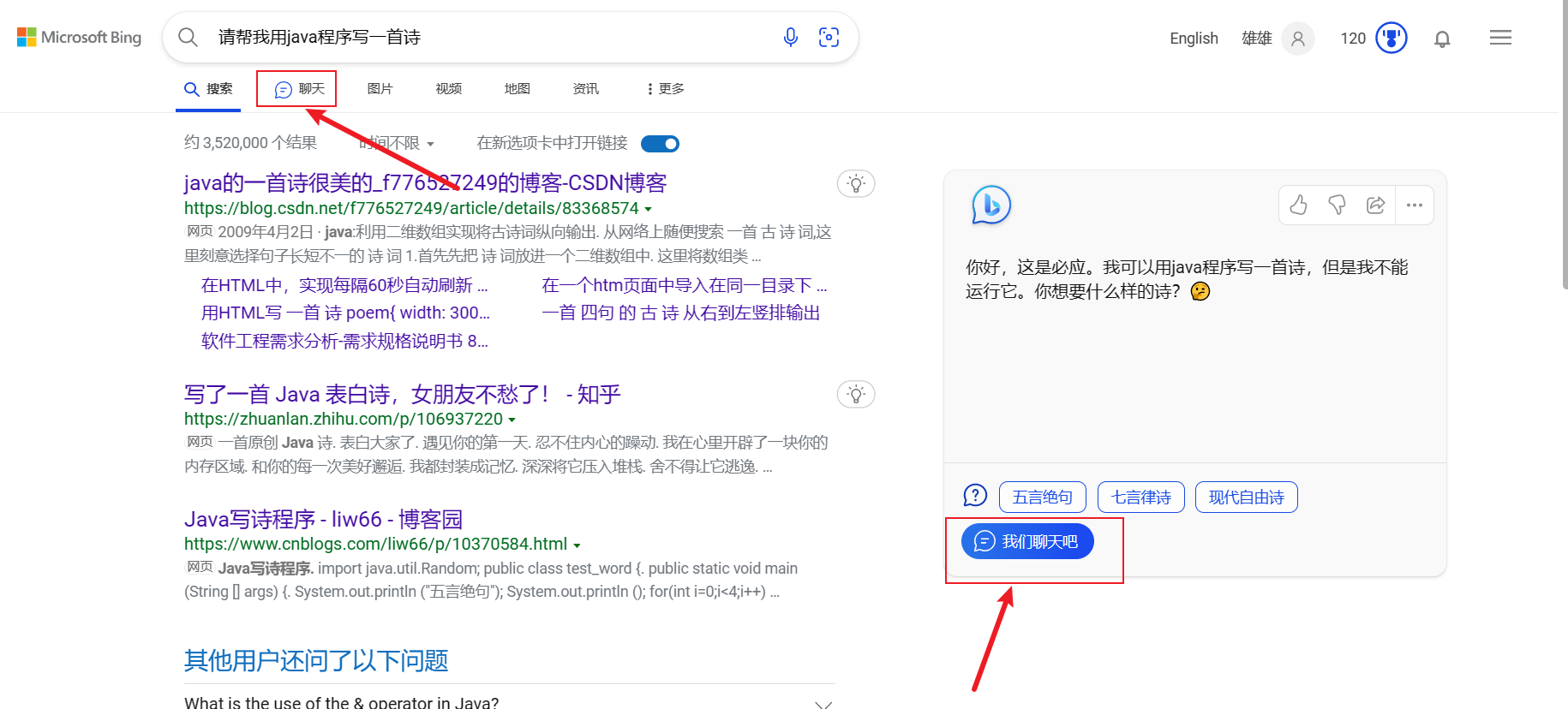
Task: Click the 其他用户还问了以下问题 heading
Action: (316, 661)
